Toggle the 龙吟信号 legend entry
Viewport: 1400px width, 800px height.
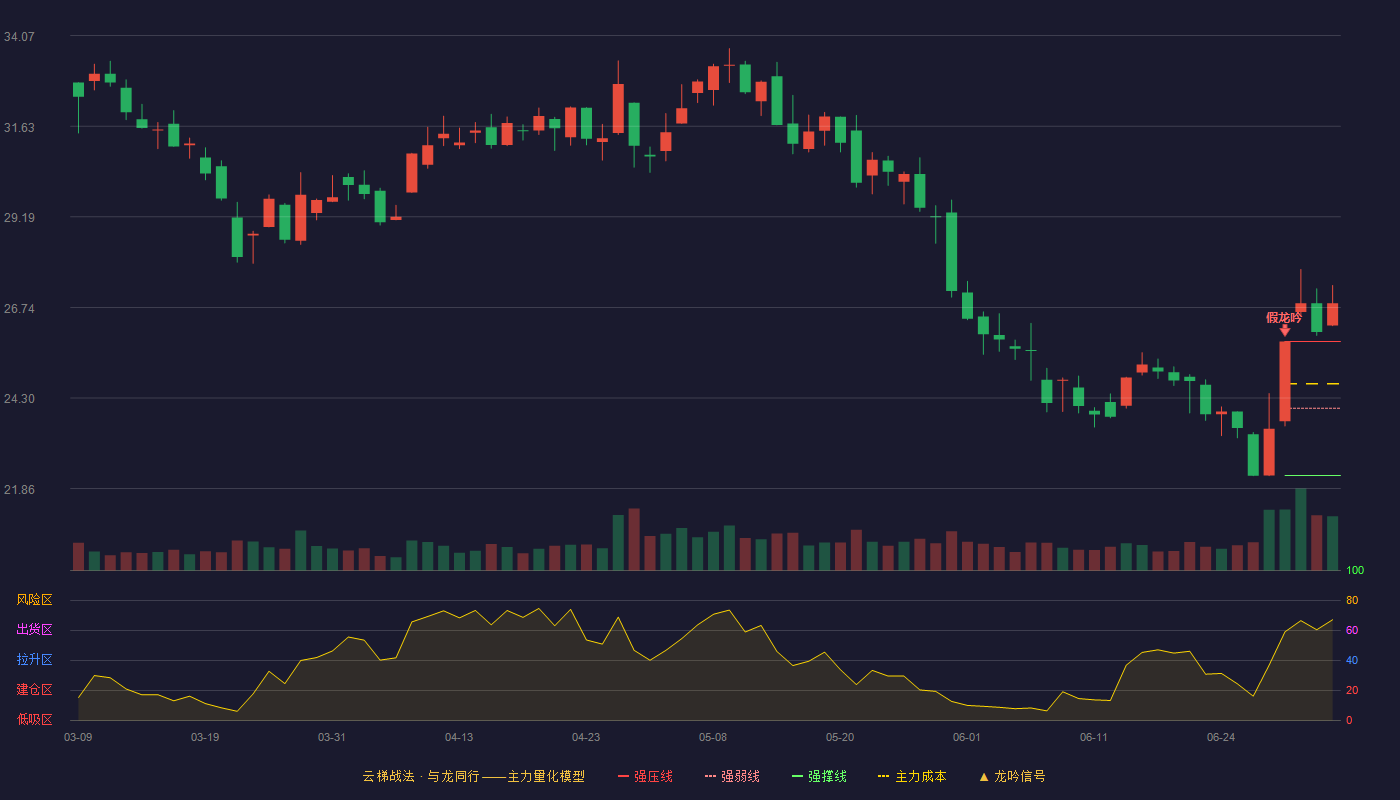tap(1012, 776)
